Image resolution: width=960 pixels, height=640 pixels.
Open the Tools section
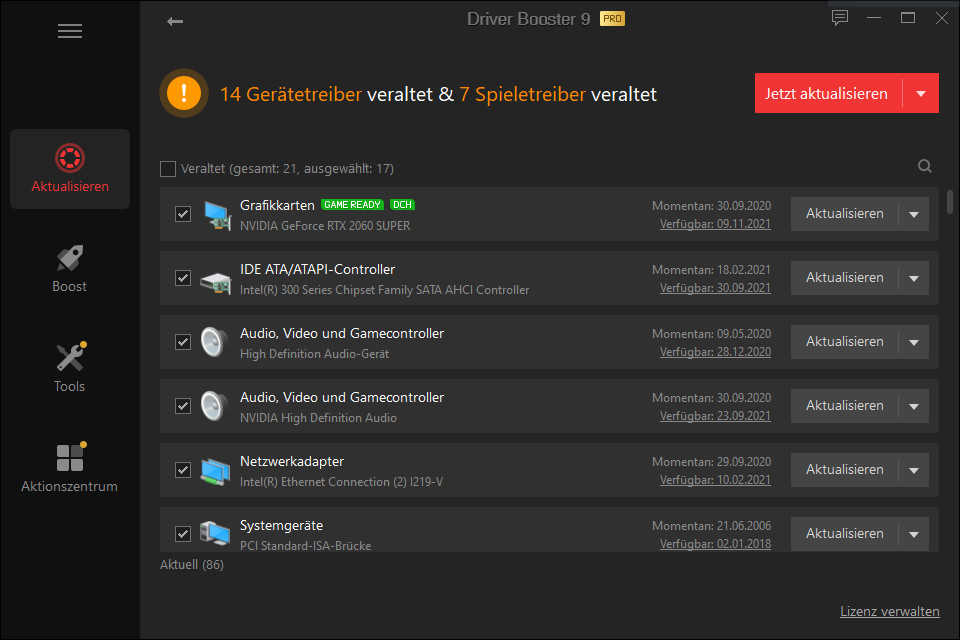click(x=69, y=367)
